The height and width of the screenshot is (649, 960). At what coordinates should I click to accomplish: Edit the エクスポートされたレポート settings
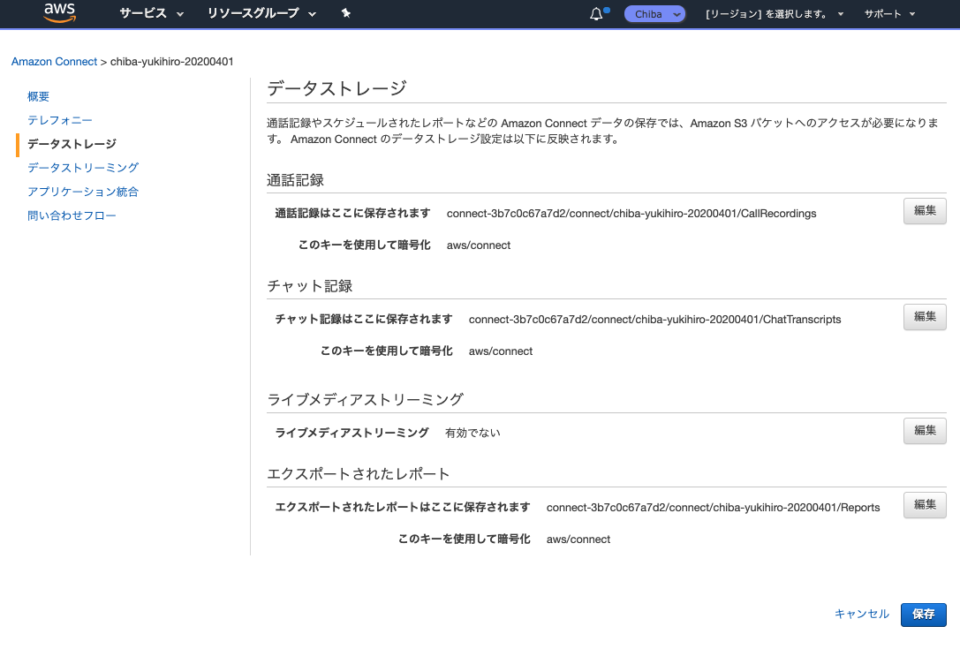[924, 505]
